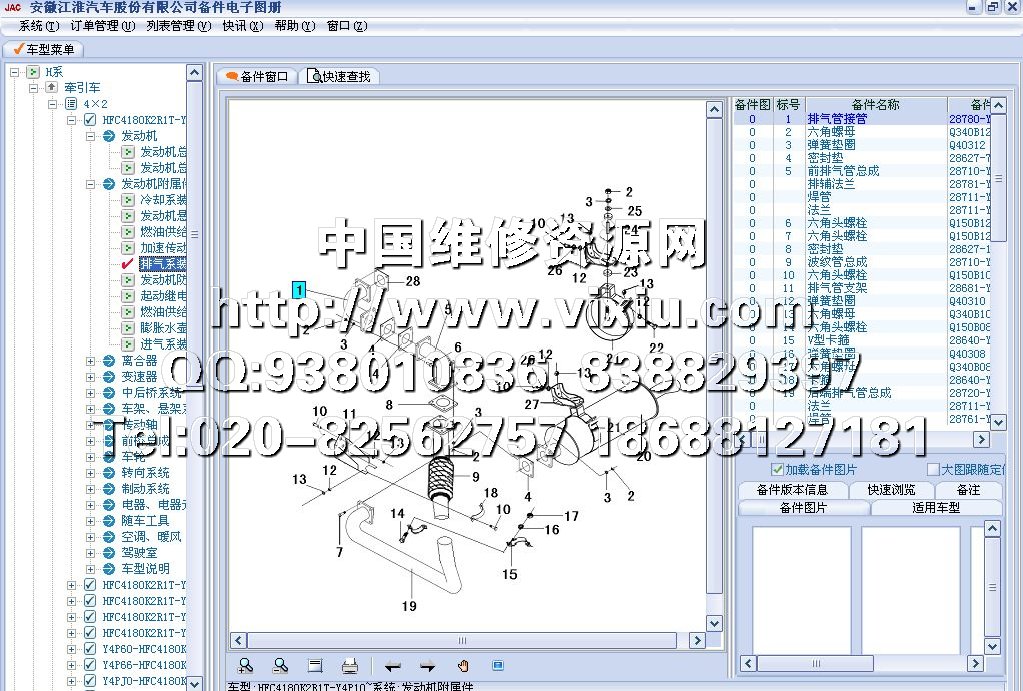Select the hand pan tool
1023x691 pixels.
[x=463, y=665]
